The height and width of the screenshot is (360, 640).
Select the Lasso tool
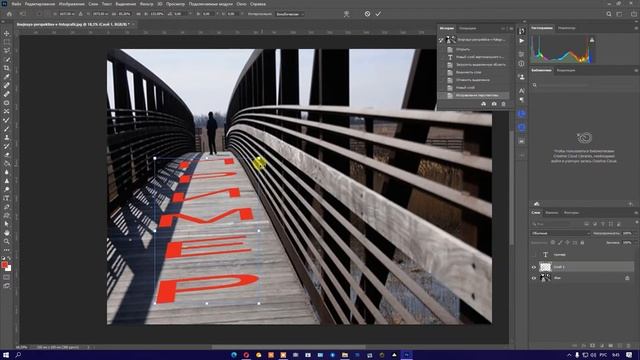point(7,51)
